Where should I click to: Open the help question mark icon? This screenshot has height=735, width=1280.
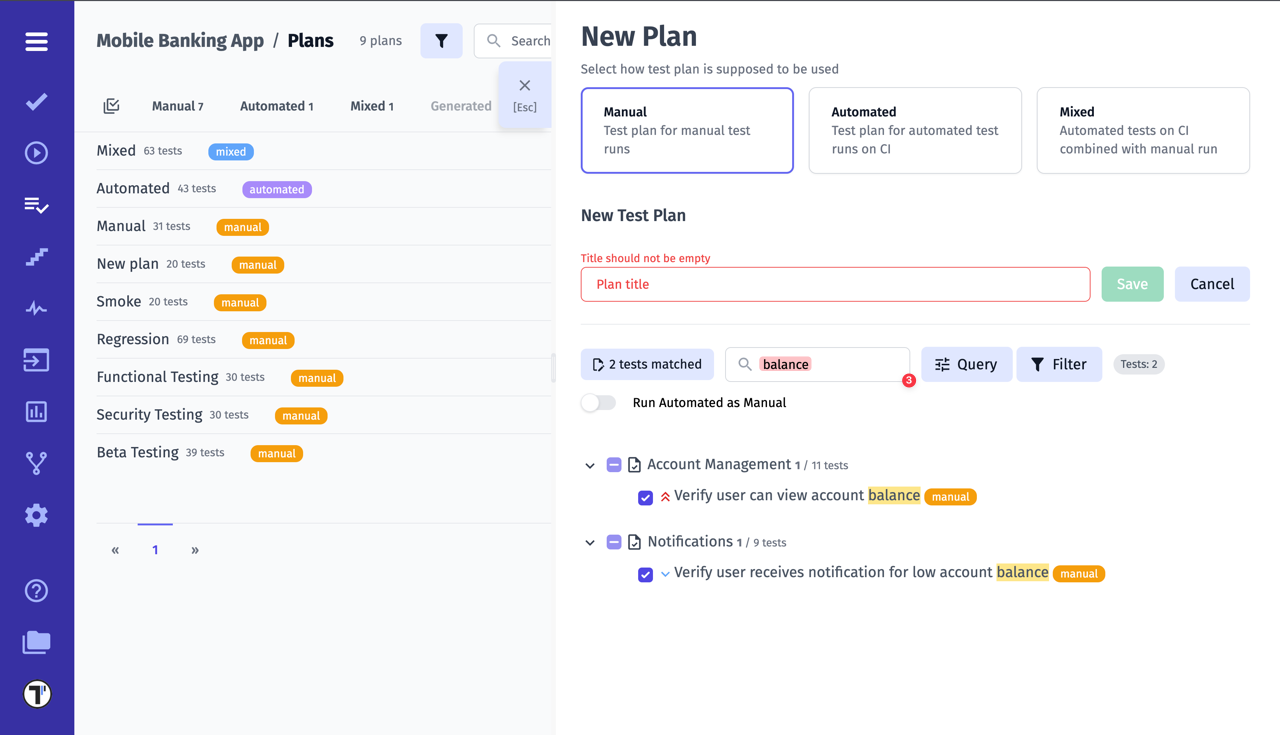37,591
